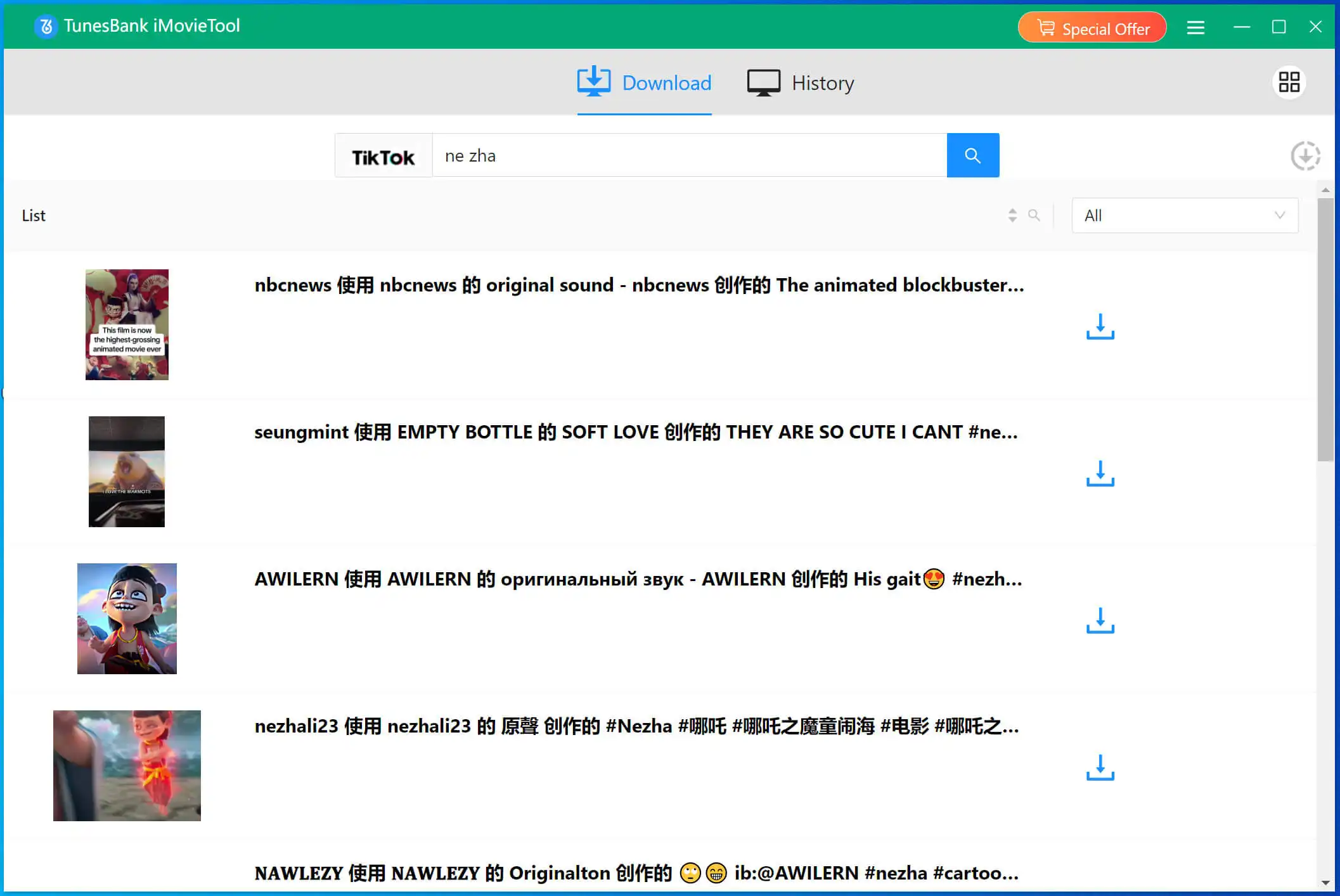1340x896 pixels.
Task: Click the vertical scrollbar thumb
Action: coord(1325,330)
